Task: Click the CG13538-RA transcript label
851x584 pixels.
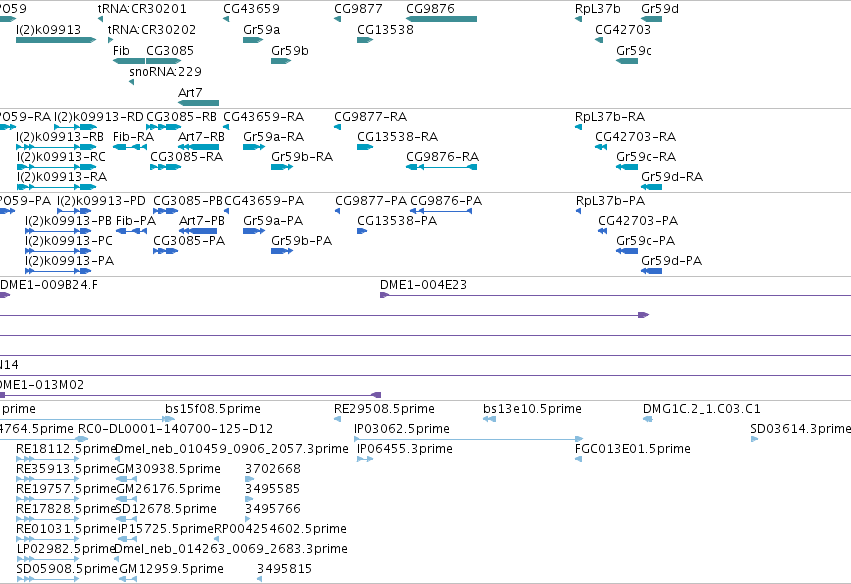Action: [397, 137]
